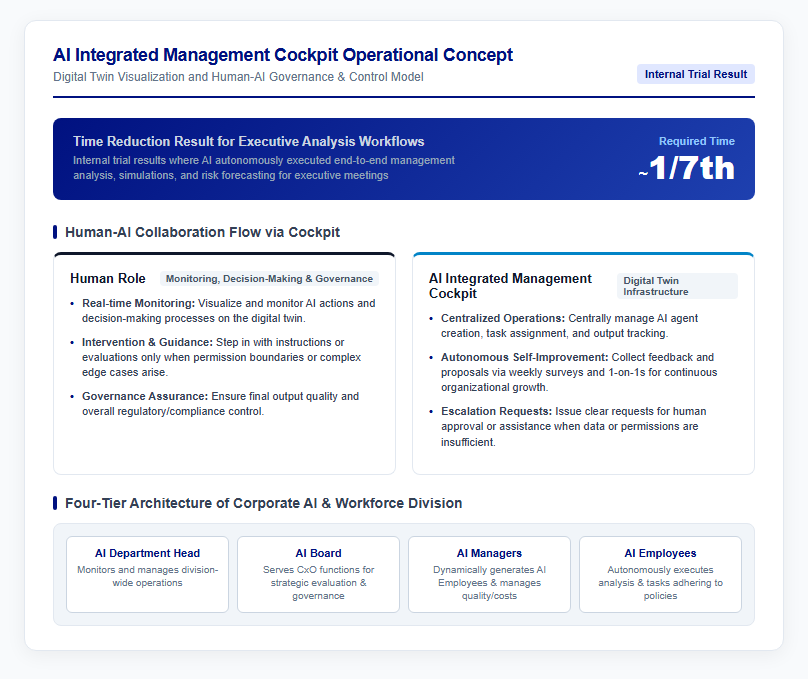Image resolution: width=808 pixels, height=679 pixels.
Task: Select the main title "AI Integrated Management Cockpit Operational Concept"
Action: [x=283, y=55]
